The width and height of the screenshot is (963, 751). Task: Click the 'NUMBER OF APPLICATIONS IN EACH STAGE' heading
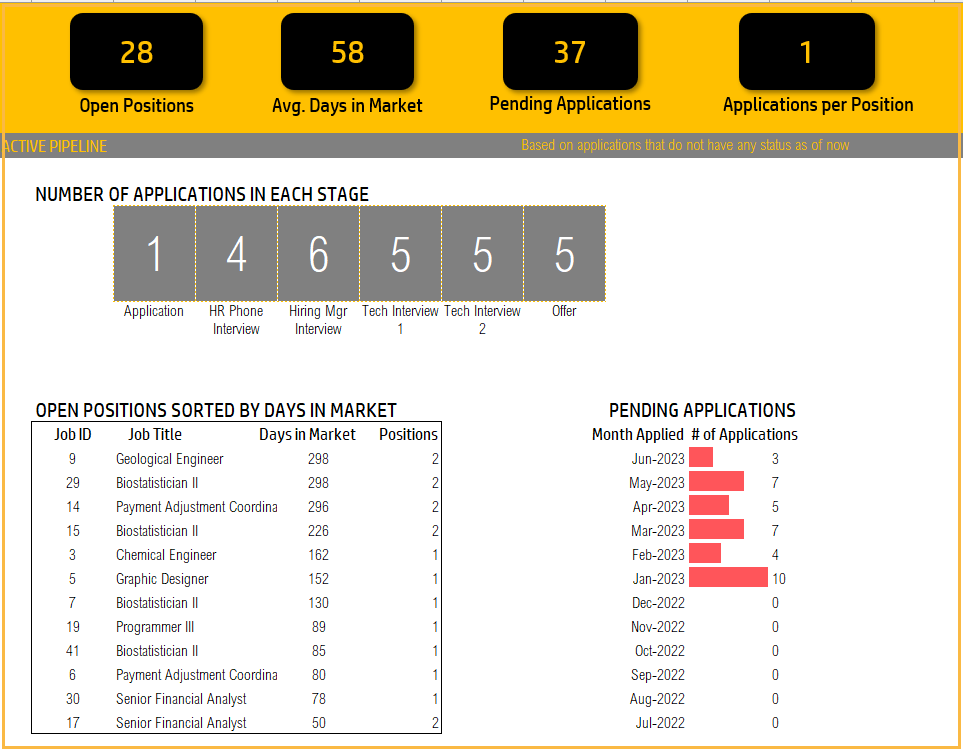[x=202, y=195]
